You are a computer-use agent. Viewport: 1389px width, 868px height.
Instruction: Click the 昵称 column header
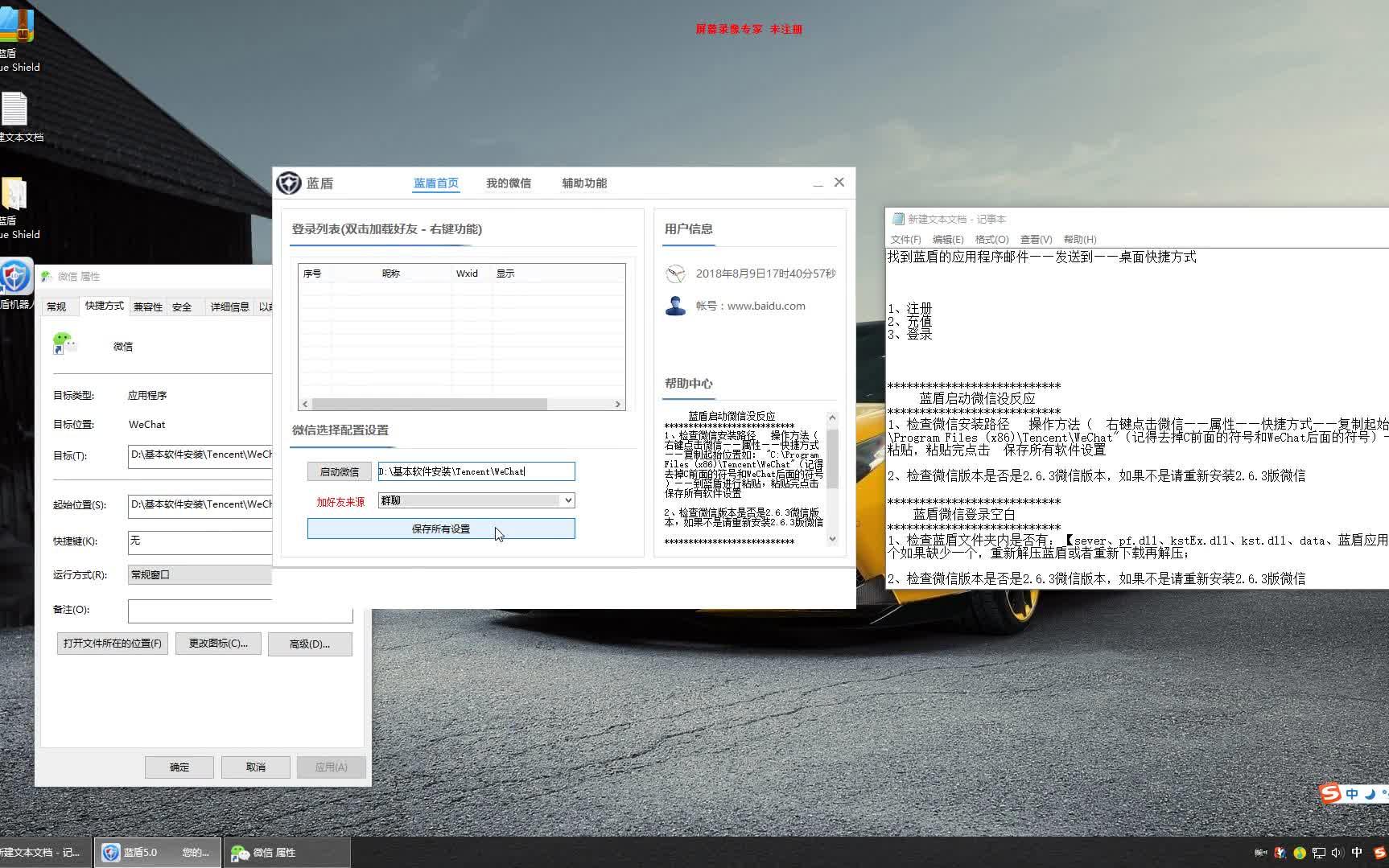tap(391, 274)
